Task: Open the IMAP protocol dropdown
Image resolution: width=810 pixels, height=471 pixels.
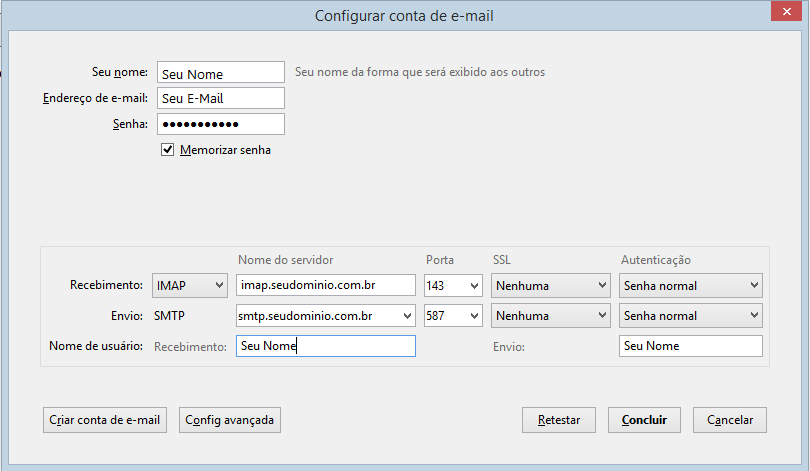Action: (190, 285)
